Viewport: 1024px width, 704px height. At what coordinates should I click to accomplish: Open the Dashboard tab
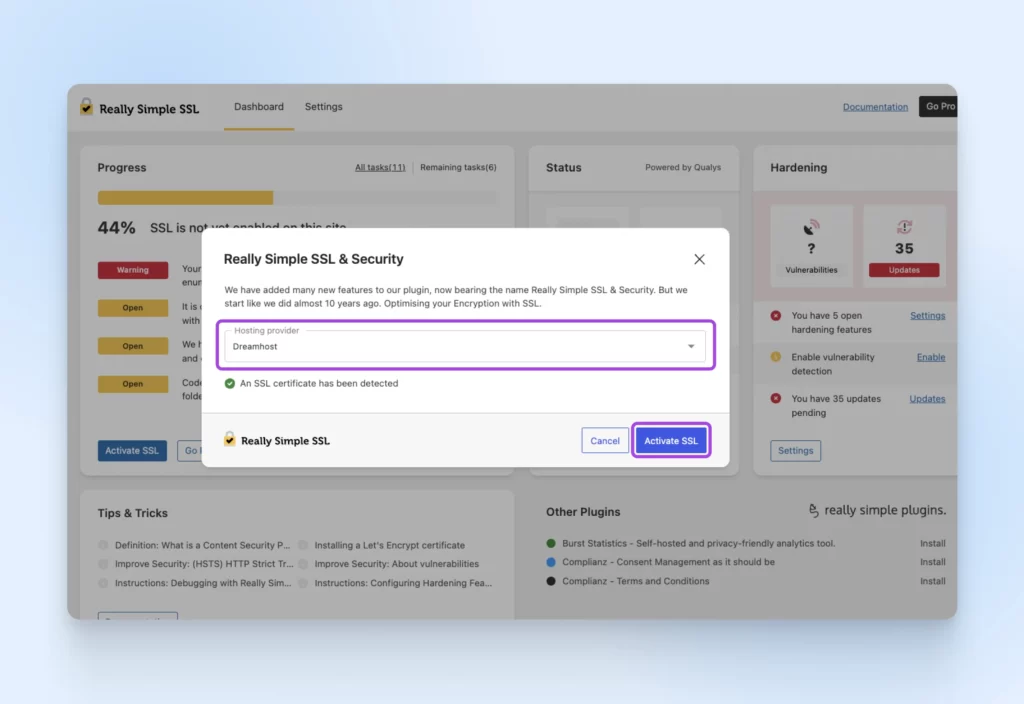(x=259, y=106)
